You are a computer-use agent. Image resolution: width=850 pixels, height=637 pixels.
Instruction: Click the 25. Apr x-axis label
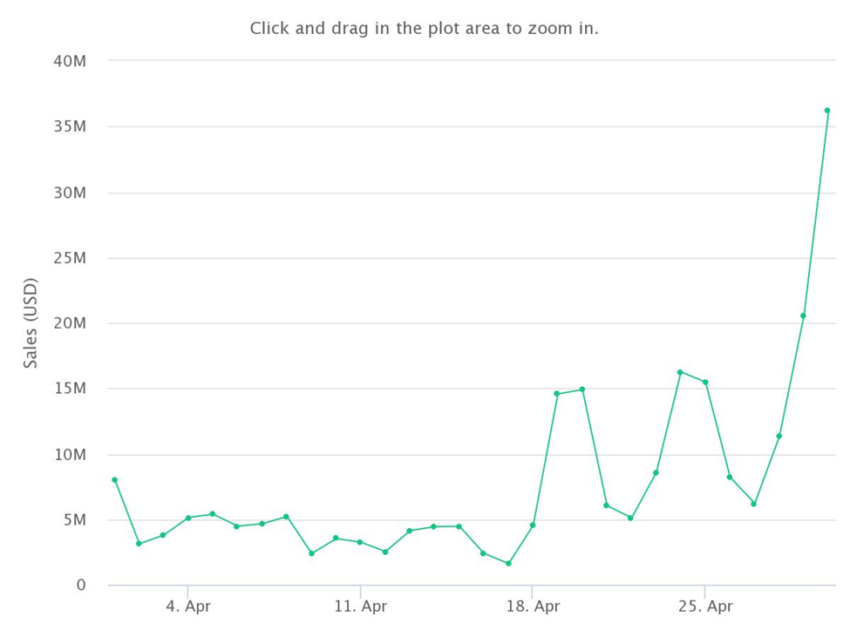pyautogui.click(x=705, y=606)
